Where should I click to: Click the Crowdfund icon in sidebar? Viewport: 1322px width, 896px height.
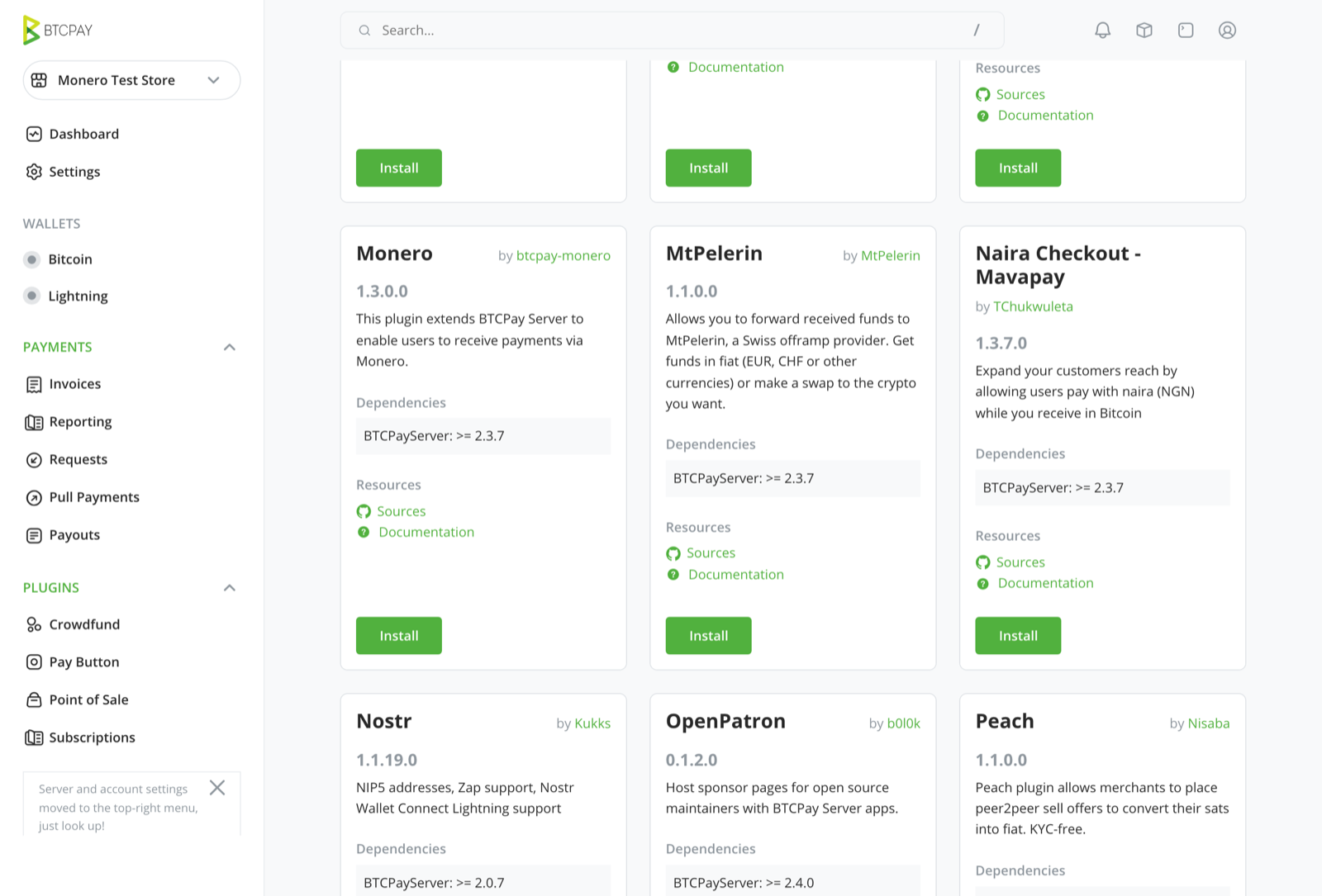click(34, 624)
